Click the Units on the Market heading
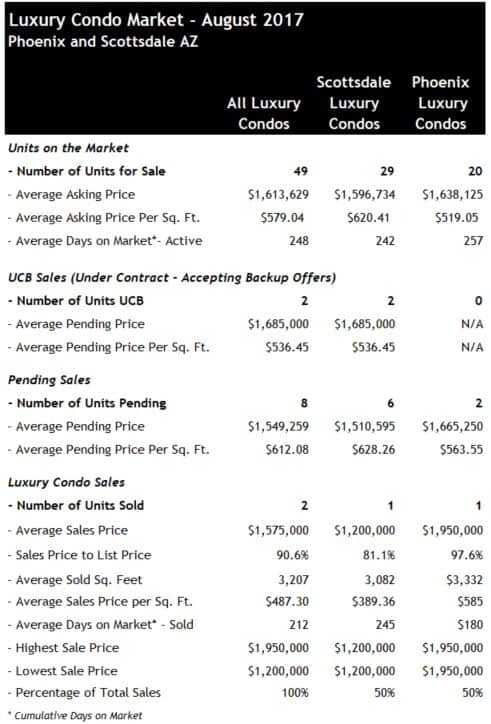This screenshot has height=724, width=491. 68,148
